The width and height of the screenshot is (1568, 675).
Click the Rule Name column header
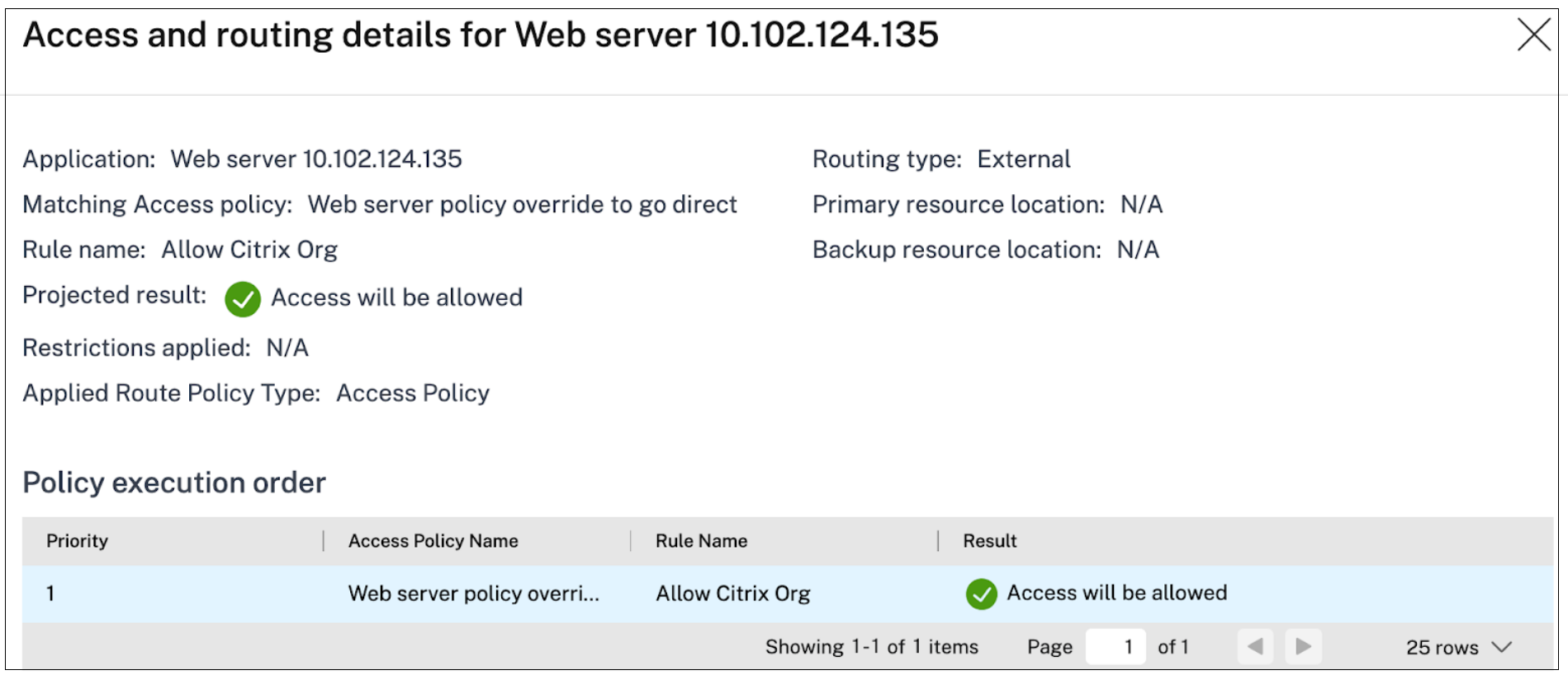click(x=701, y=541)
